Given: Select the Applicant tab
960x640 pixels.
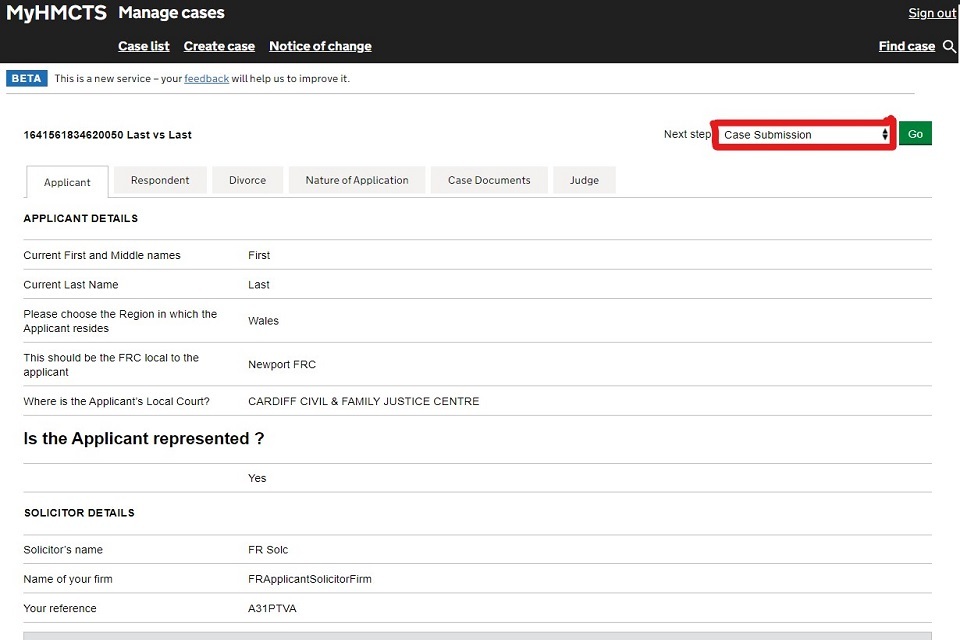Looking at the screenshot, I should coord(67,182).
